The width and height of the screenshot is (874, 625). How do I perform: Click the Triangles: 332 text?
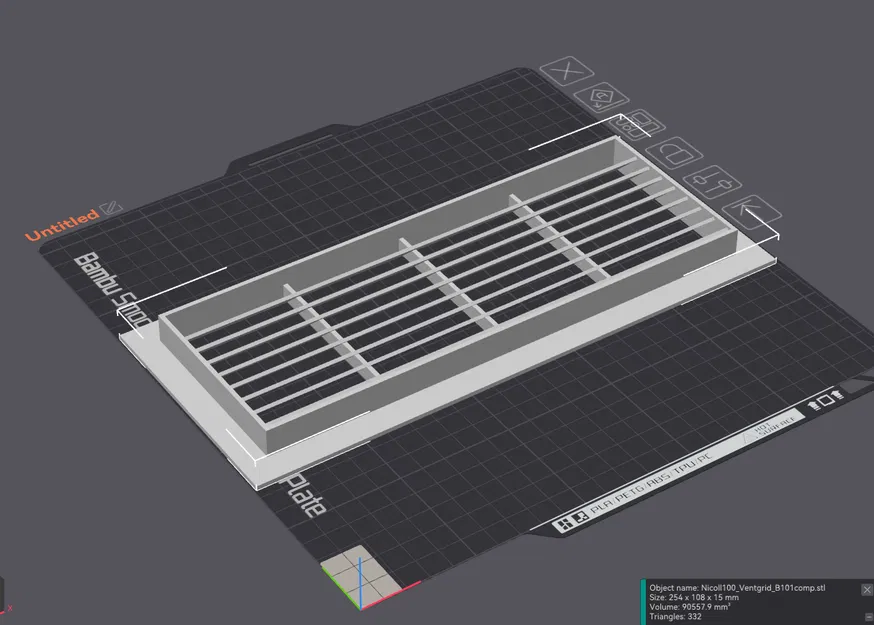[675, 617]
